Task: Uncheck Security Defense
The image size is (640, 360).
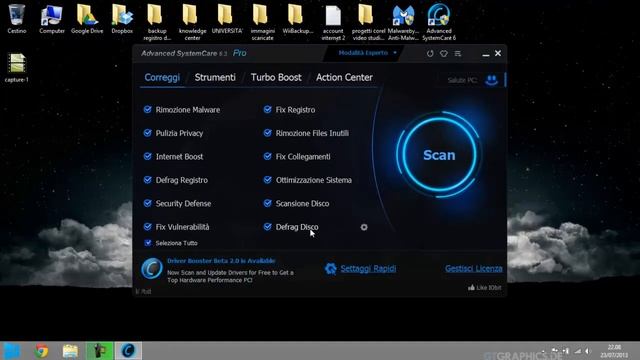Action: [147, 203]
